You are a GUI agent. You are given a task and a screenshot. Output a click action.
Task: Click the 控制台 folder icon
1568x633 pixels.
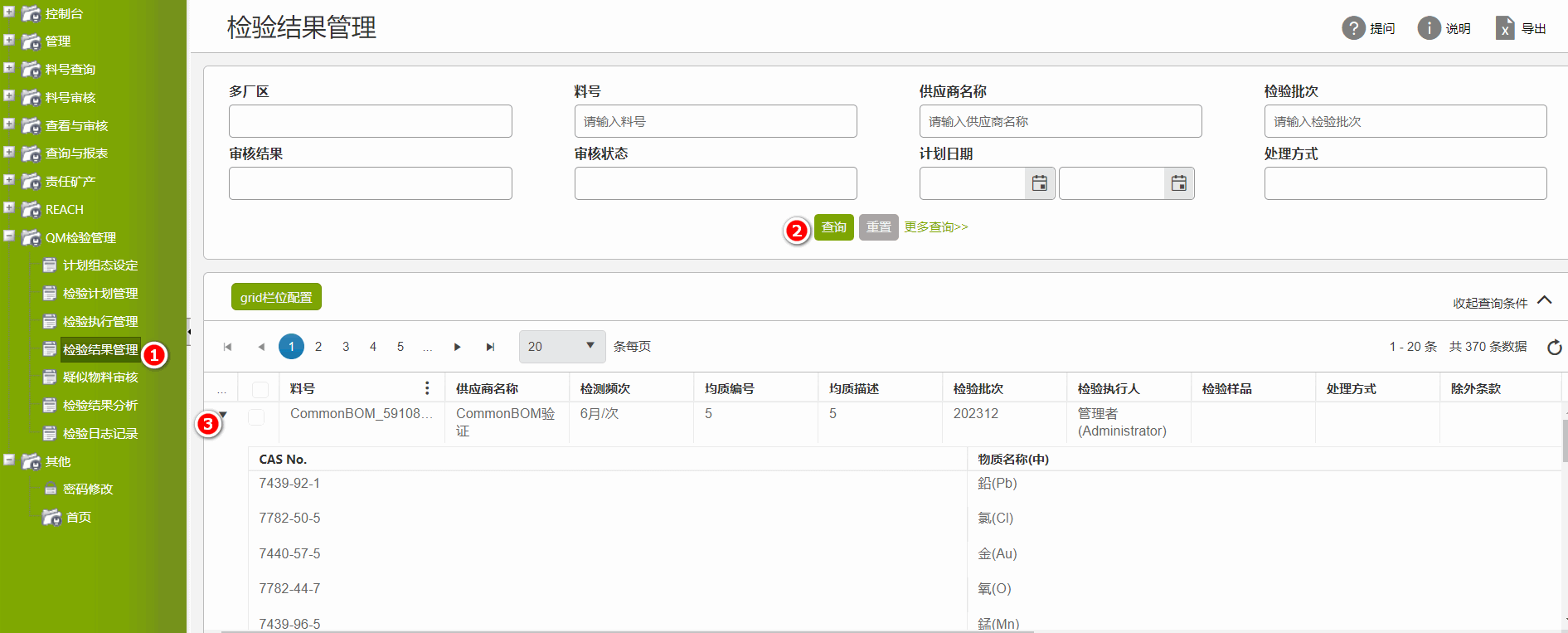click(31, 13)
